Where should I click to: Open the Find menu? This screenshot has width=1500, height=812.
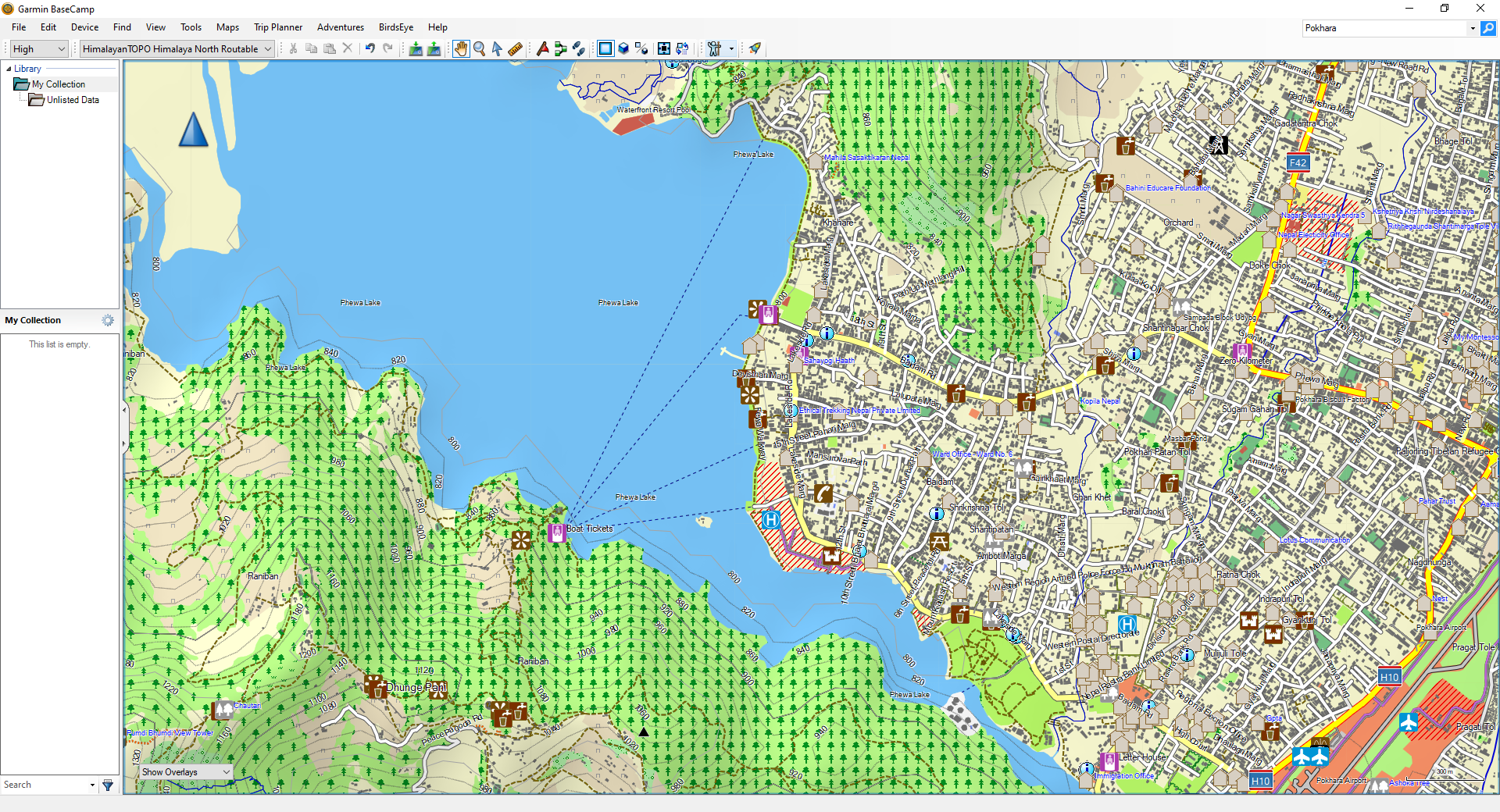coord(122,27)
